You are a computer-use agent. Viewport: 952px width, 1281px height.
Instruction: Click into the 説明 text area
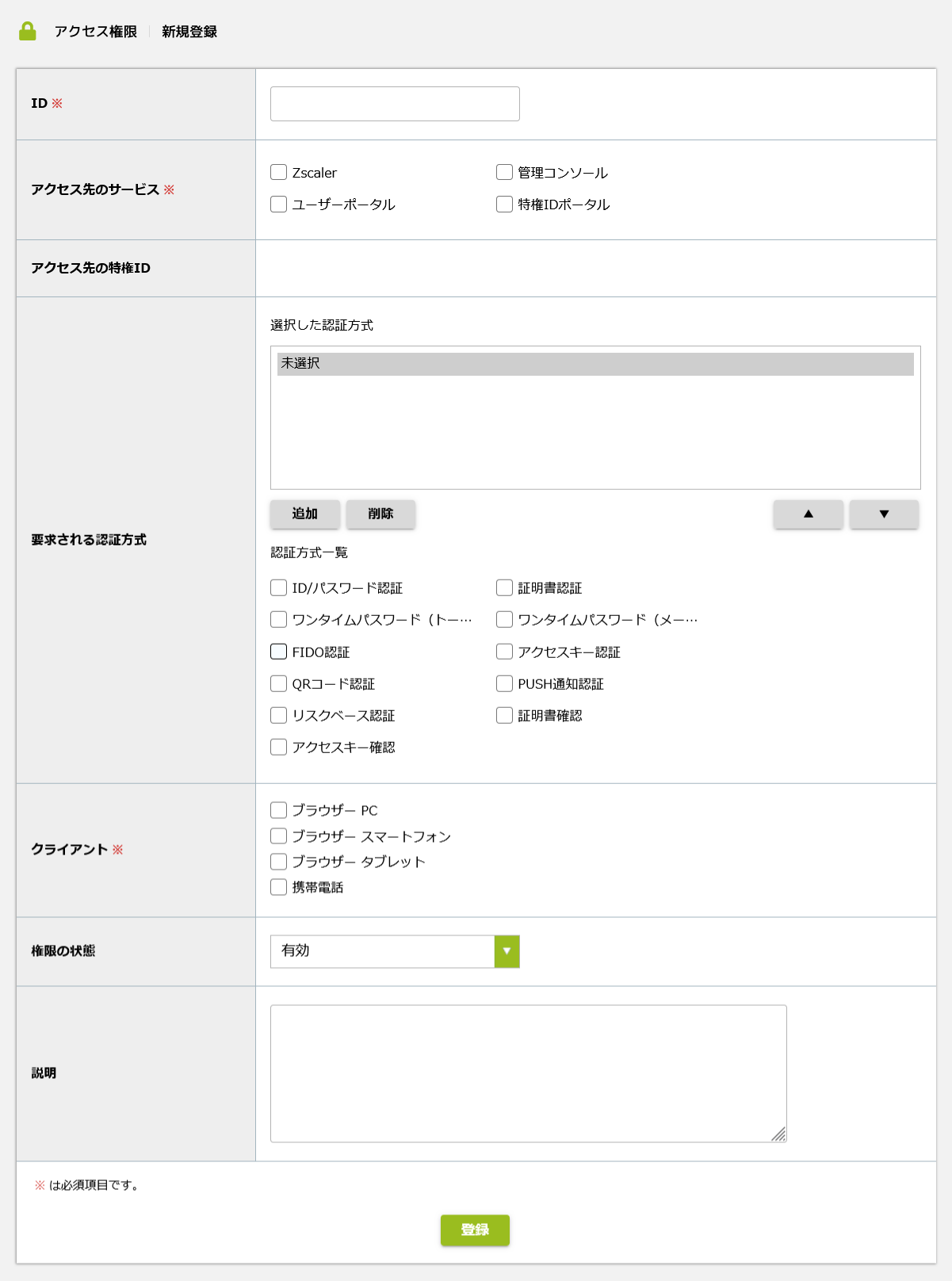[529, 1073]
